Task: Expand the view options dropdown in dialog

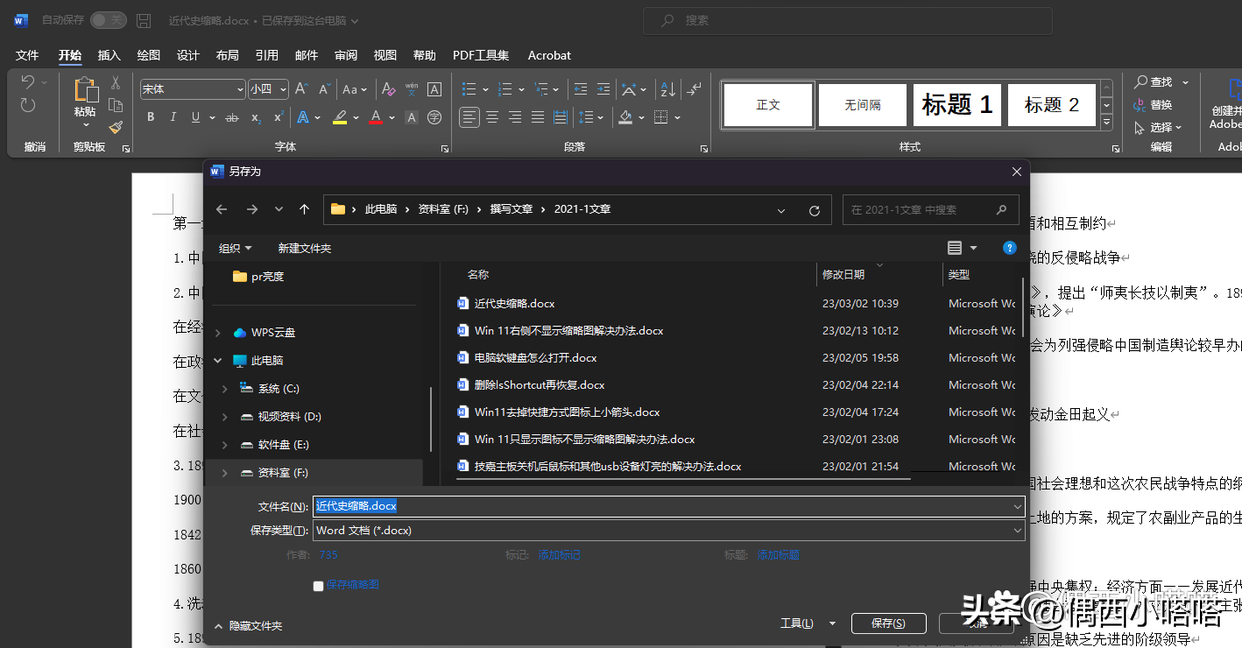Action: click(973, 247)
